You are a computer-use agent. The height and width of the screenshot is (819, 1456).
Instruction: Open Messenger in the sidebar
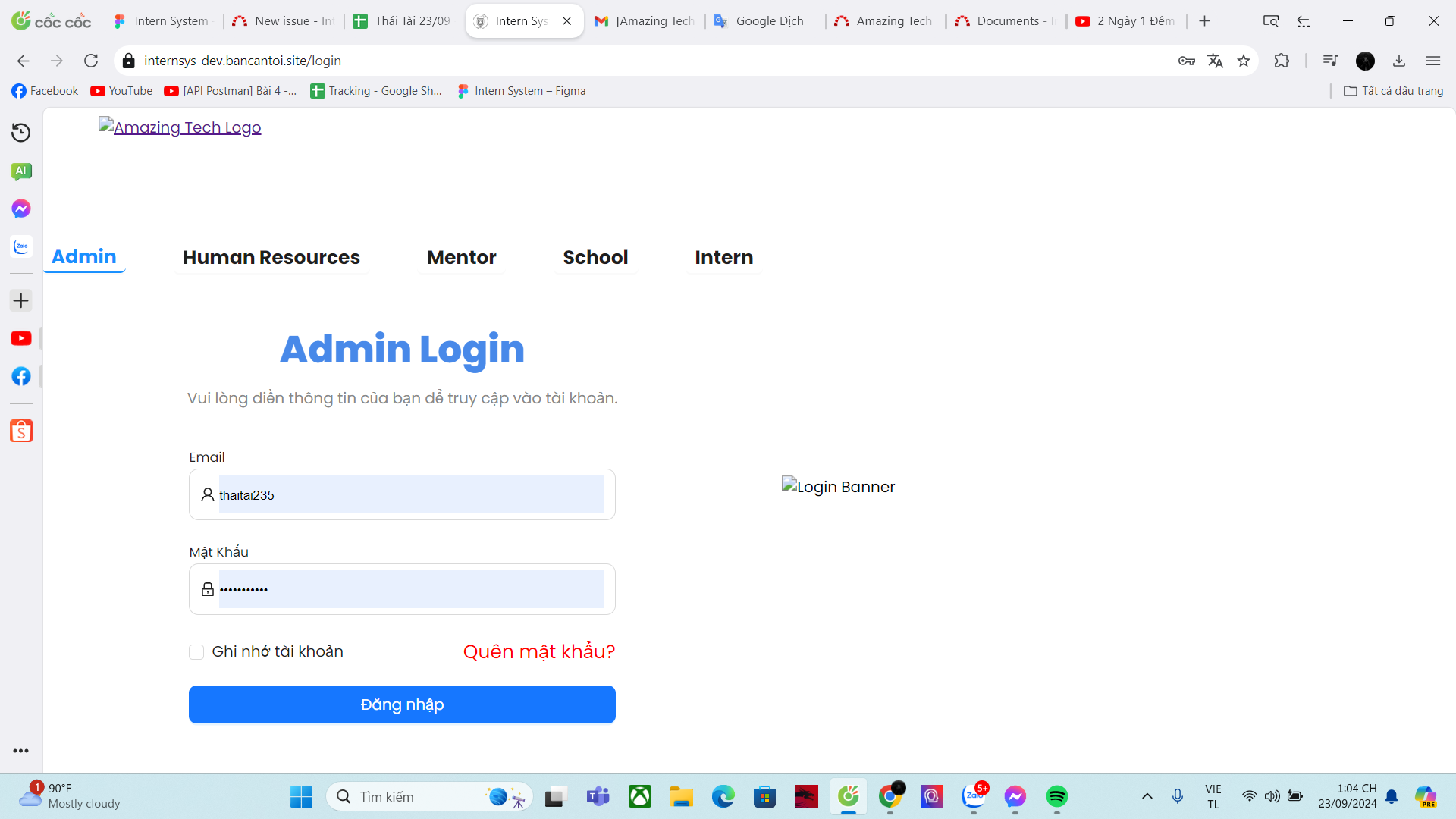pyautogui.click(x=20, y=209)
